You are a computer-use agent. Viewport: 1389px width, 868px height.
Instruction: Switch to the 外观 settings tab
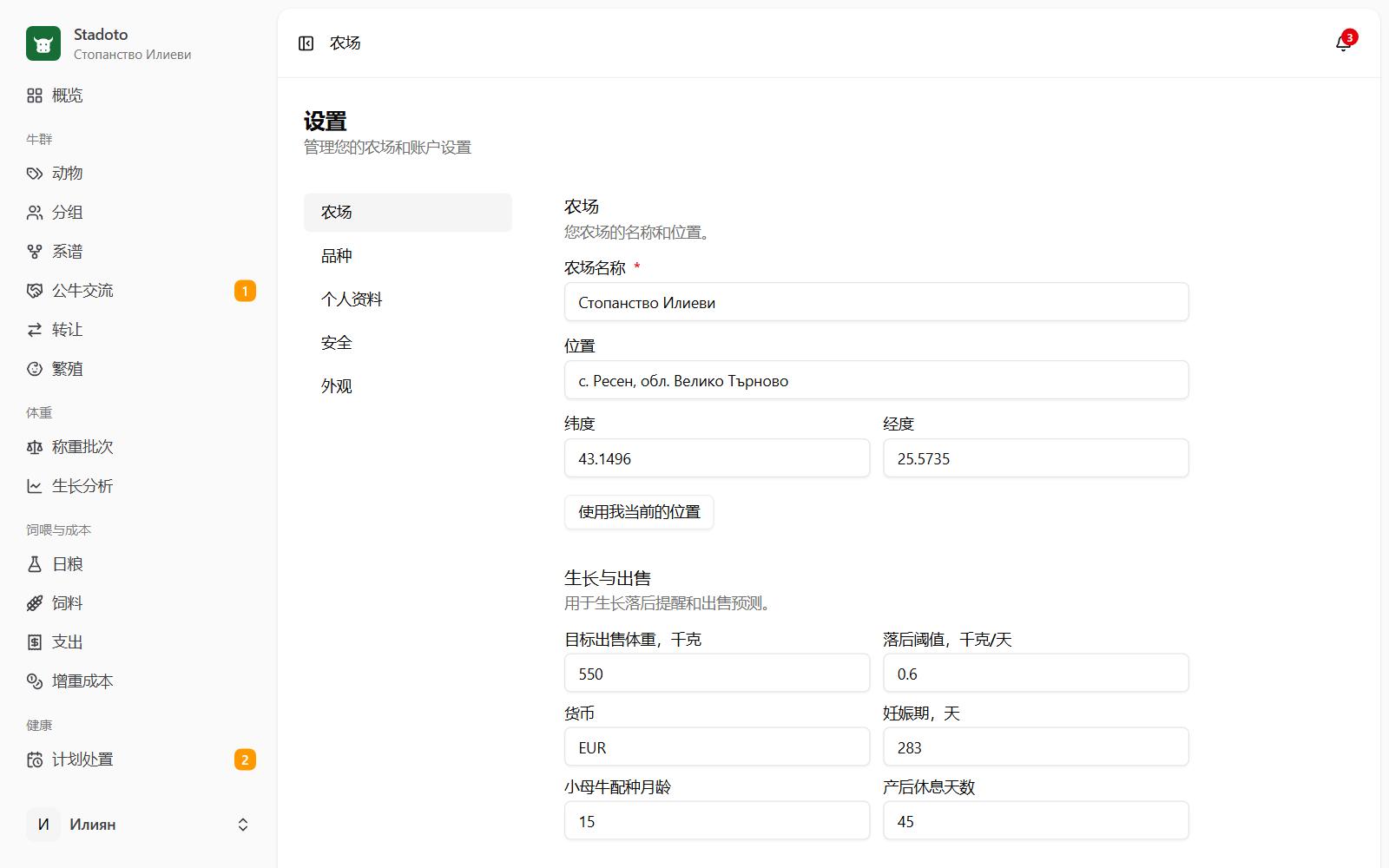point(408,386)
